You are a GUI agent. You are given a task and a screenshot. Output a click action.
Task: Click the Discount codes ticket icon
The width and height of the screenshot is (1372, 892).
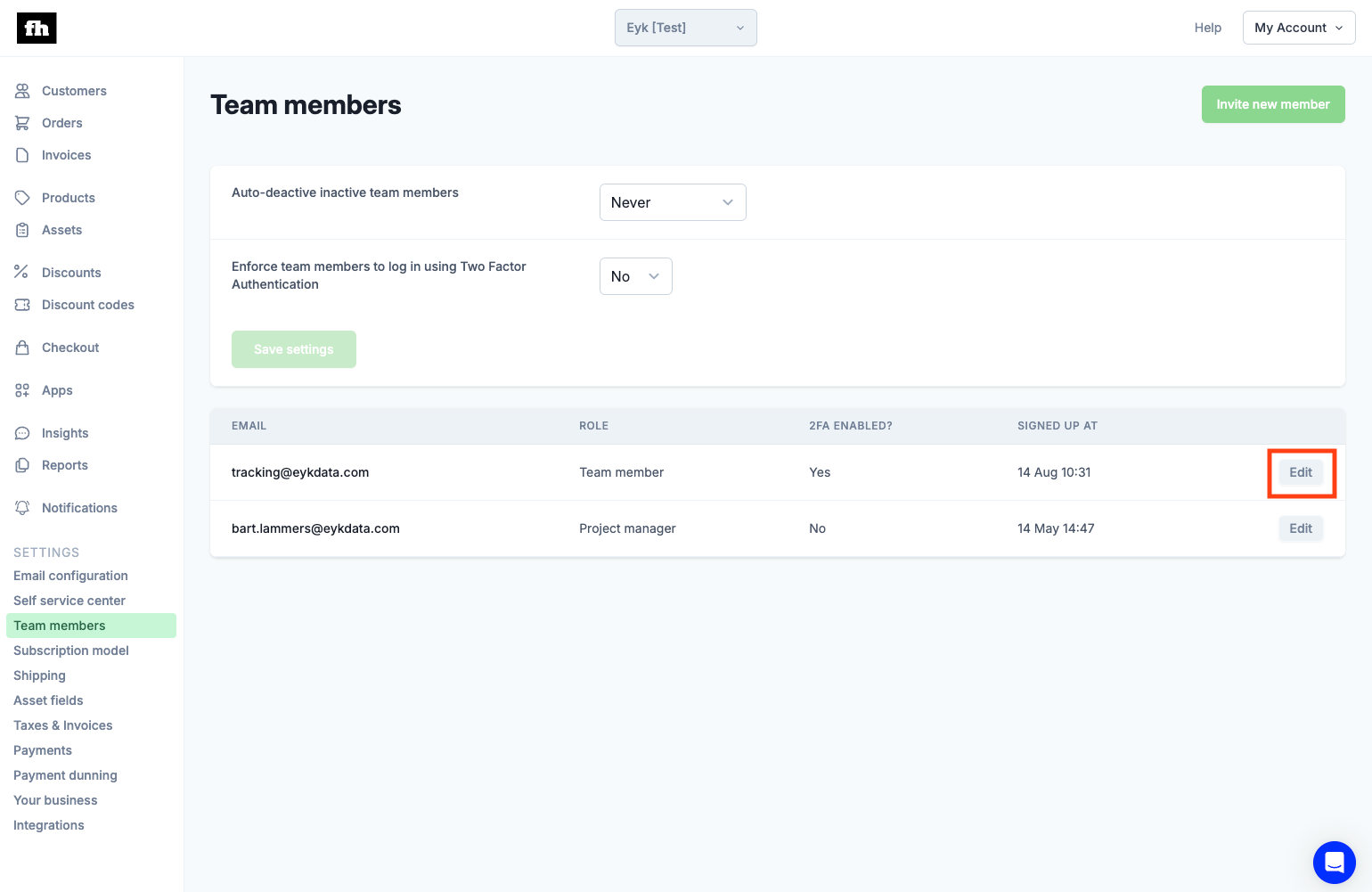[22, 305]
